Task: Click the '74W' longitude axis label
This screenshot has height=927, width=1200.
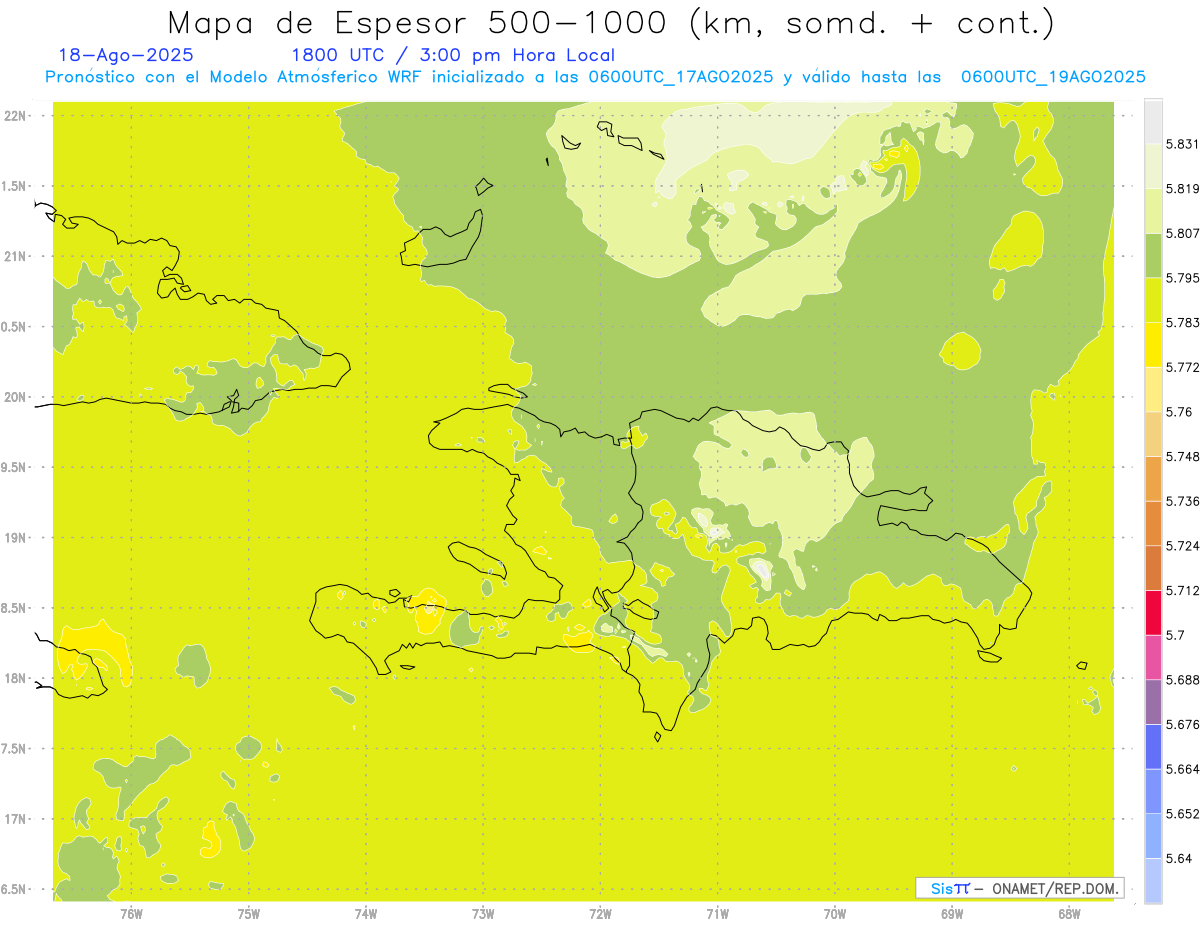Action: tap(366, 914)
